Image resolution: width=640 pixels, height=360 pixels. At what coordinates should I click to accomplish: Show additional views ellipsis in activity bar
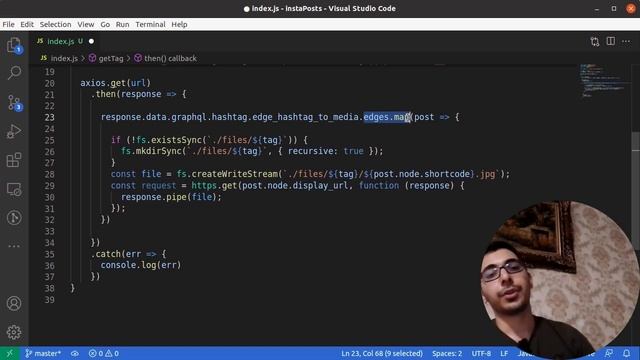(14, 246)
